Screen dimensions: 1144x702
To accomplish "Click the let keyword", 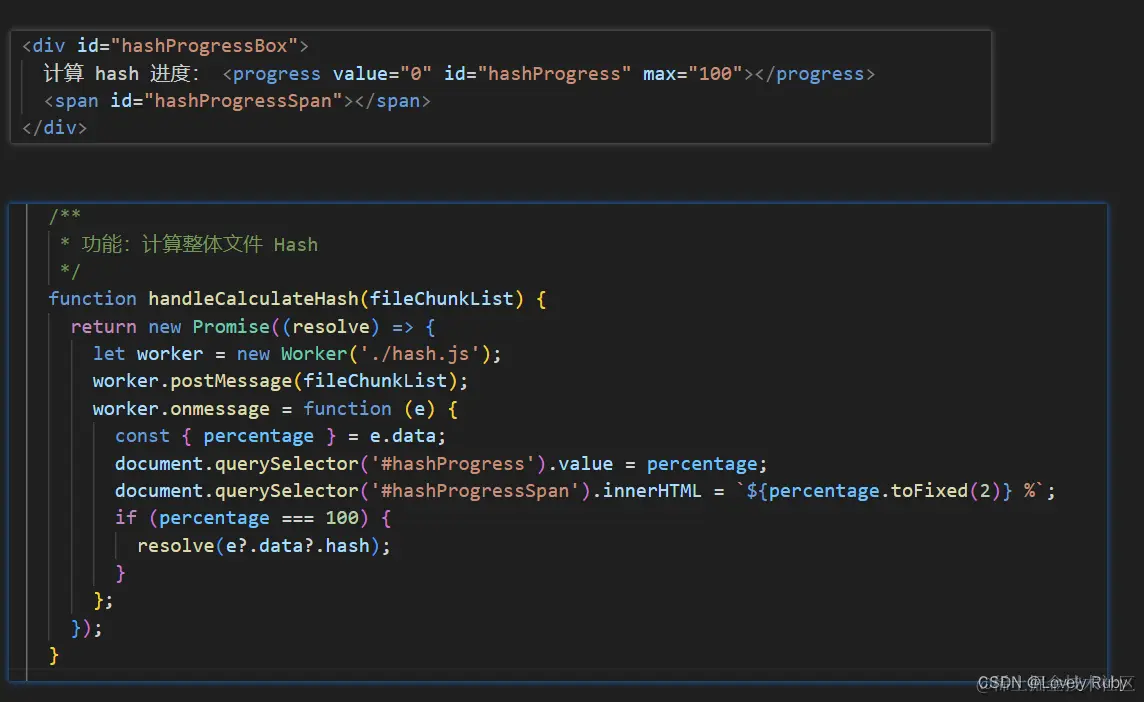I will point(109,354).
